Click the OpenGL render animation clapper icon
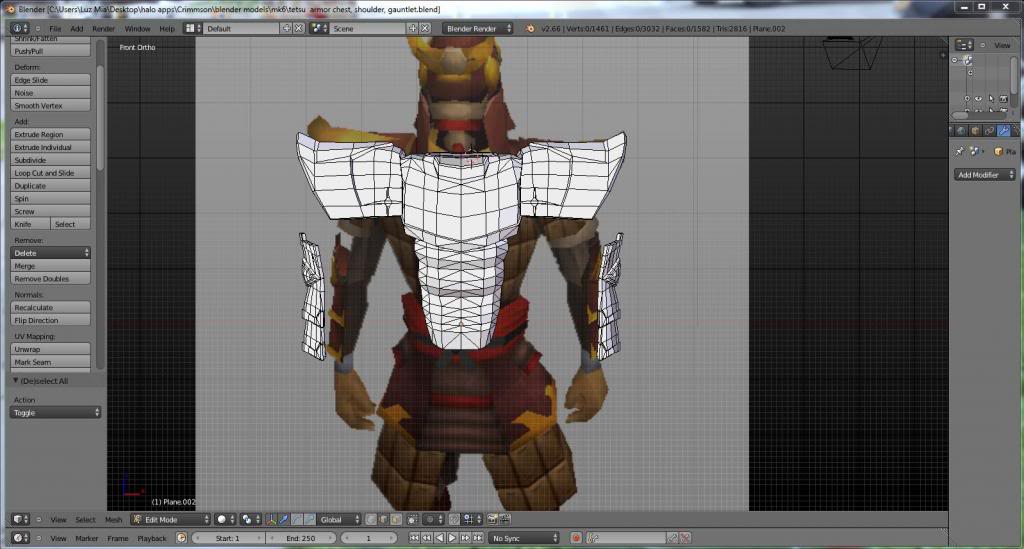Image resolution: width=1024 pixels, height=549 pixels. [505, 520]
